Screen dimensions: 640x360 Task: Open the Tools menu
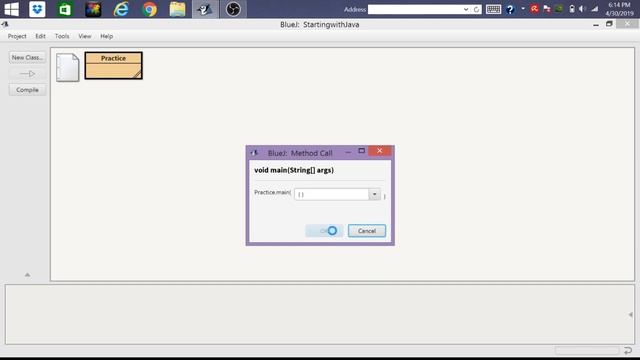click(x=62, y=36)
